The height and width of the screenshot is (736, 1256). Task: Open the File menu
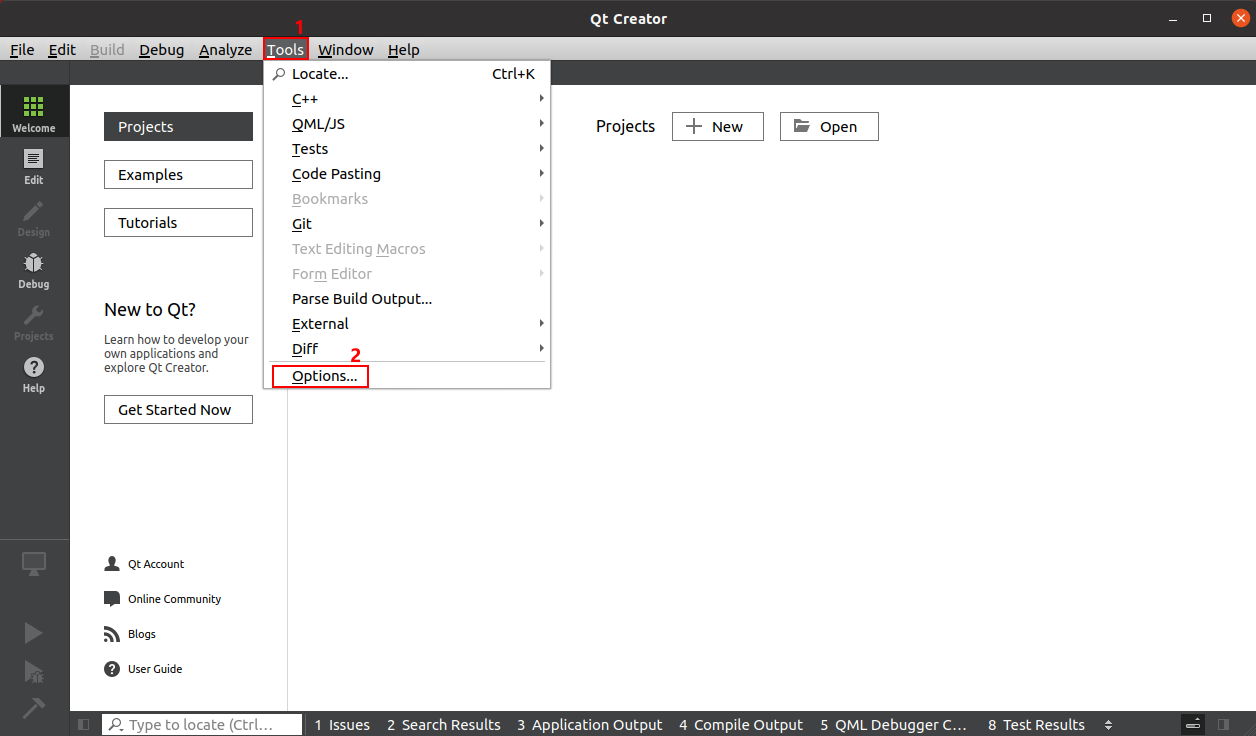[x=22, y=50]
